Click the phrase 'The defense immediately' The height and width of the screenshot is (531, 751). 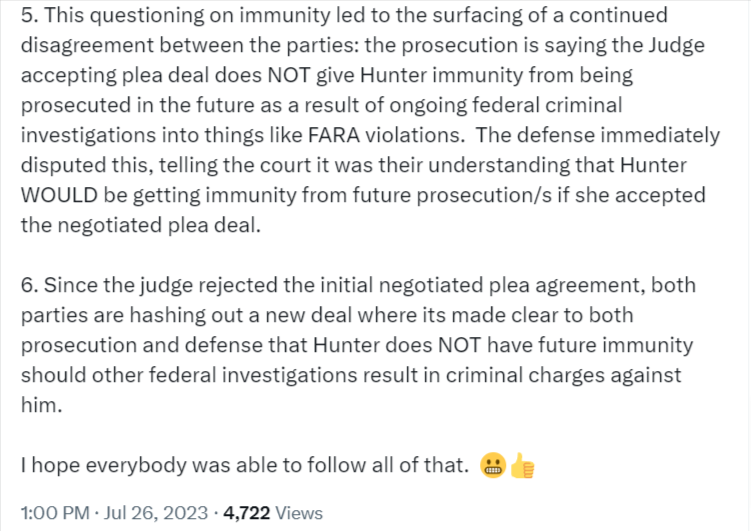618,135
